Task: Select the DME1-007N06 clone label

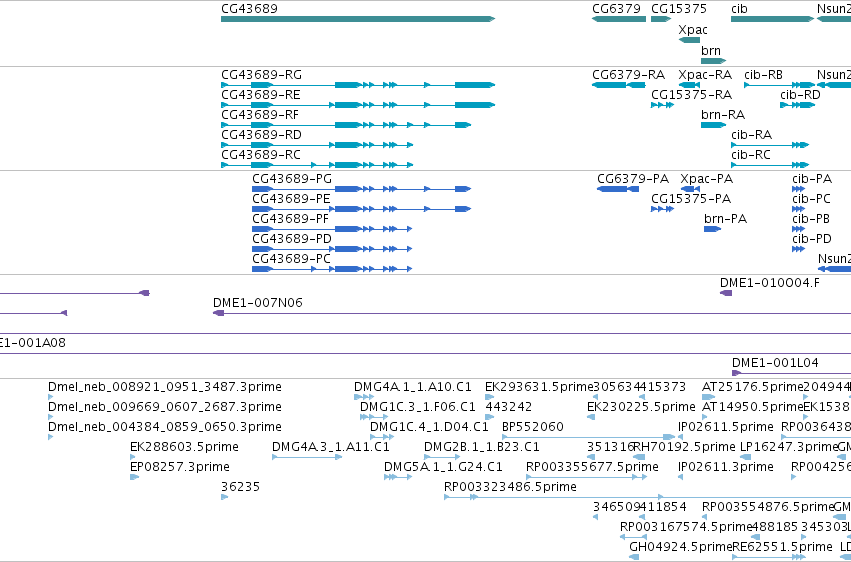Action: 258,303
